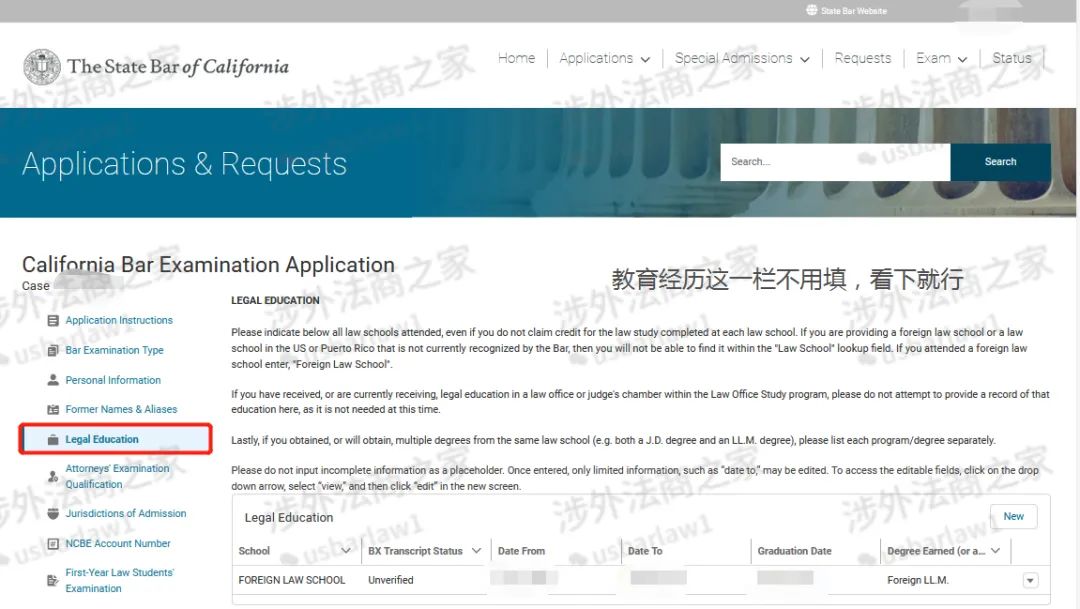Click the Unverified status cell
The image size is (1080, 609).
pyautogui.click(x=391, y=580)
